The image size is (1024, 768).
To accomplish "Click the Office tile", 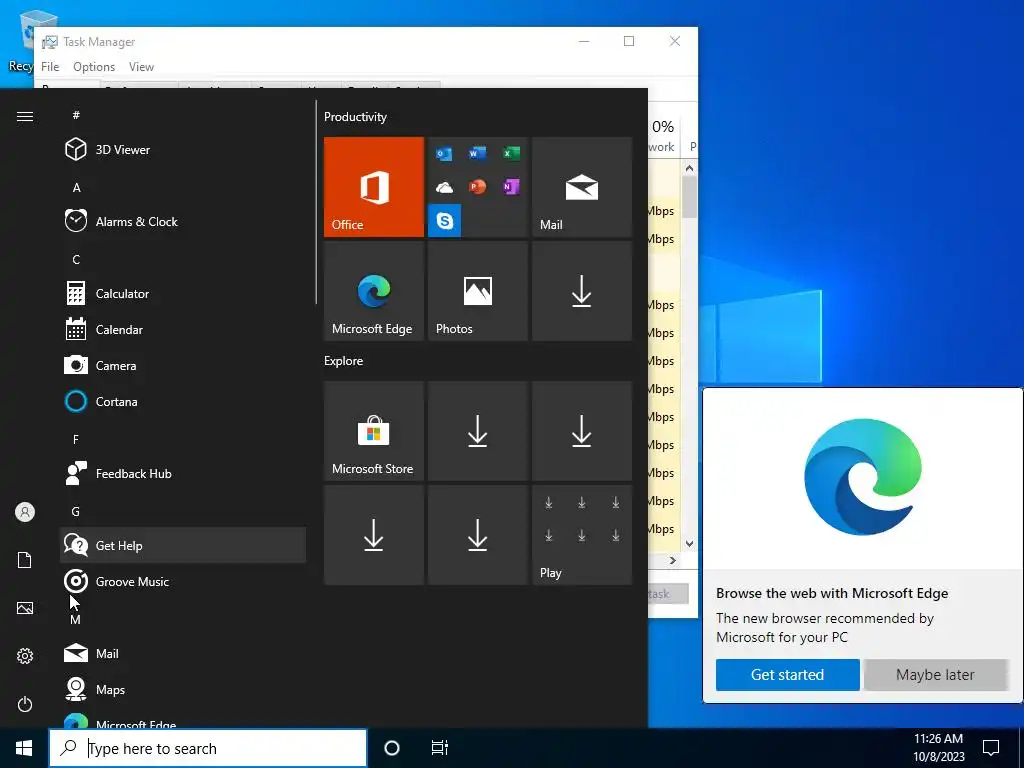I will [374, 187].
